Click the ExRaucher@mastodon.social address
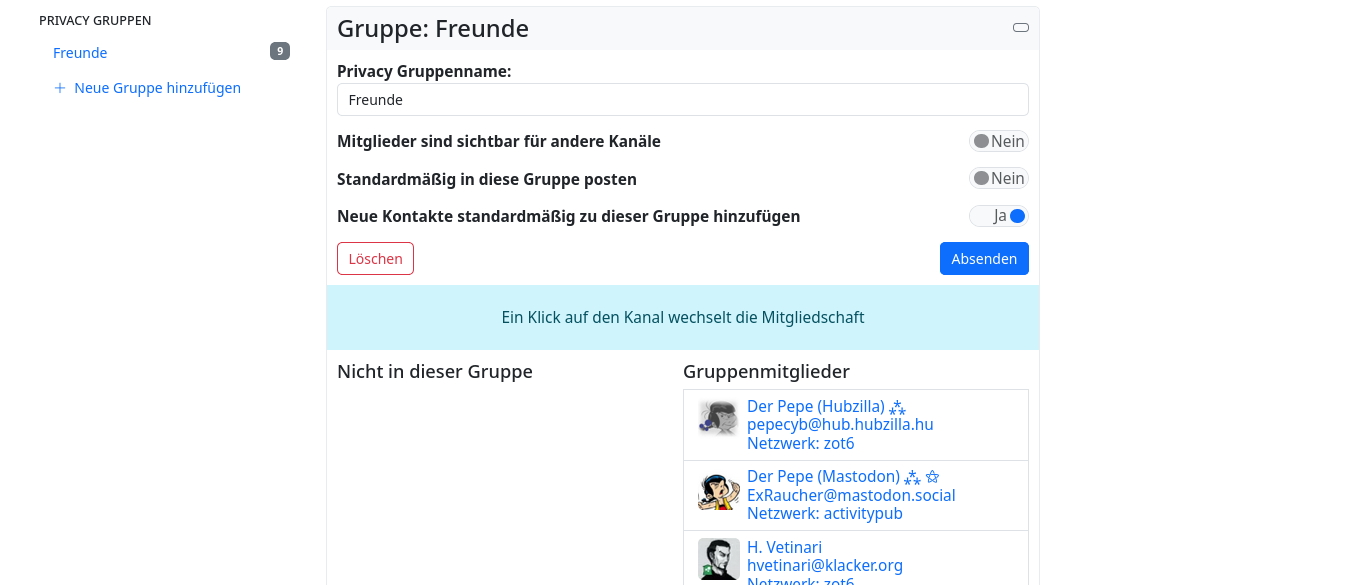Screen dimensions: 1365x585 tap(851, 495)
